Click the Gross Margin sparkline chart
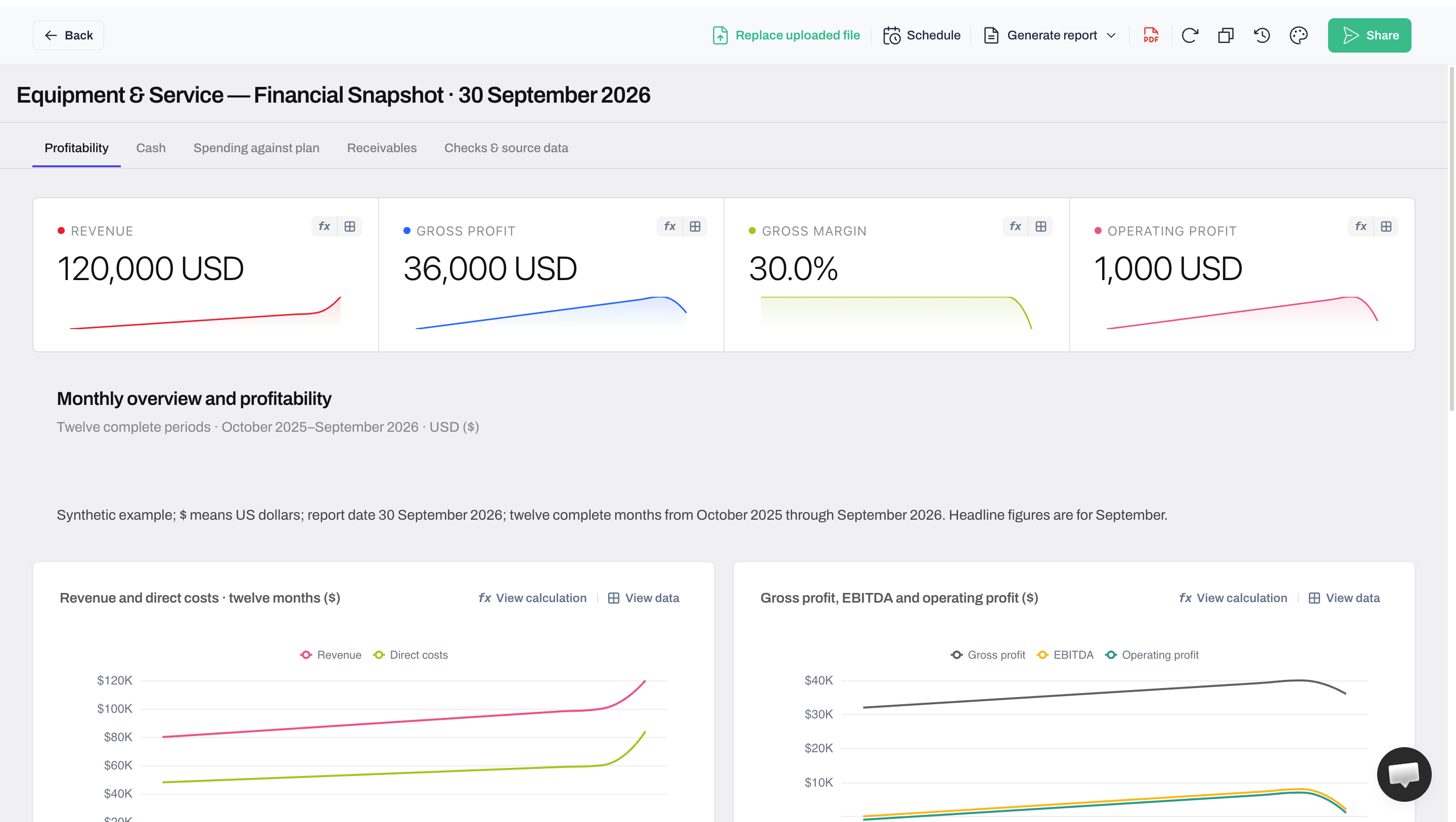Image resolution: width=1456 pixels, height=822 pixels. (896, 312)
